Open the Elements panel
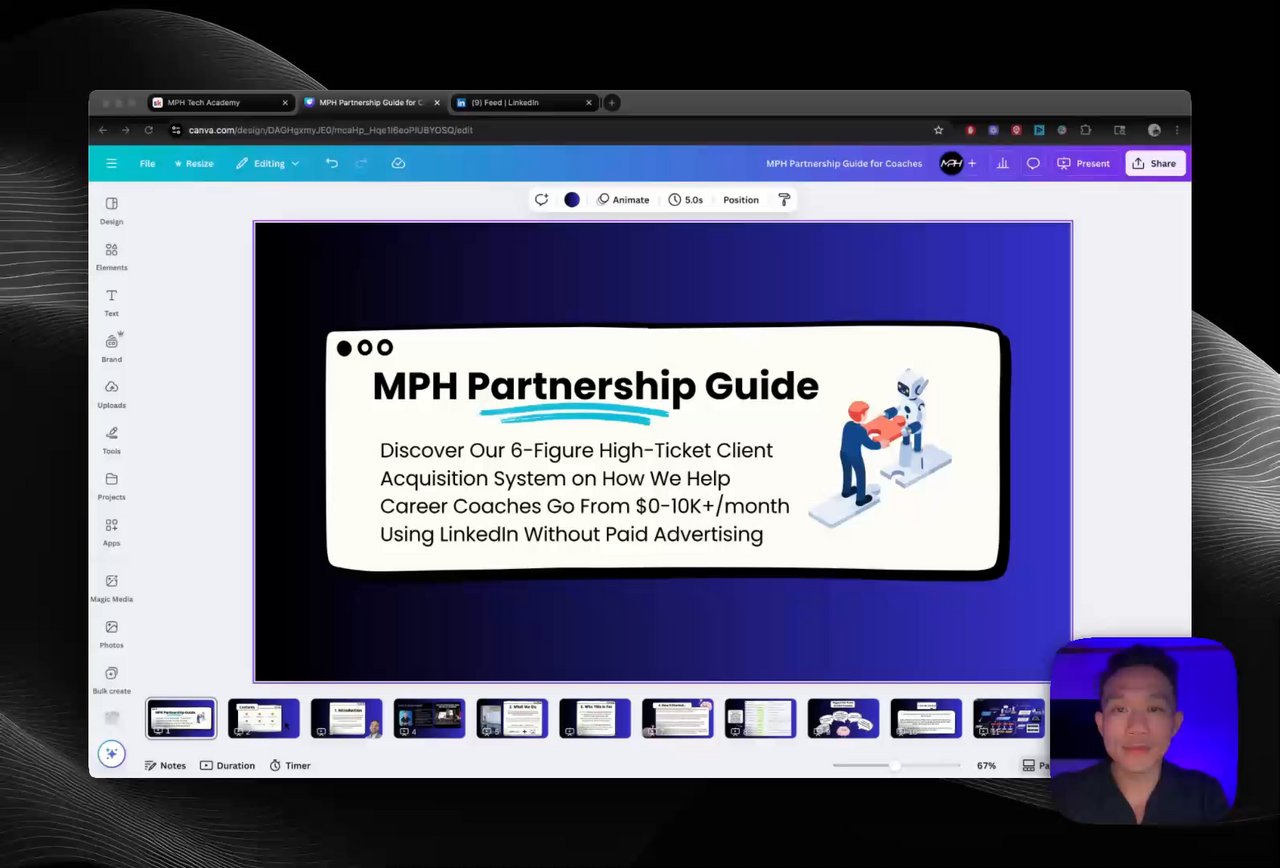This screenshot has height=868, width=1280. [111, 256]
